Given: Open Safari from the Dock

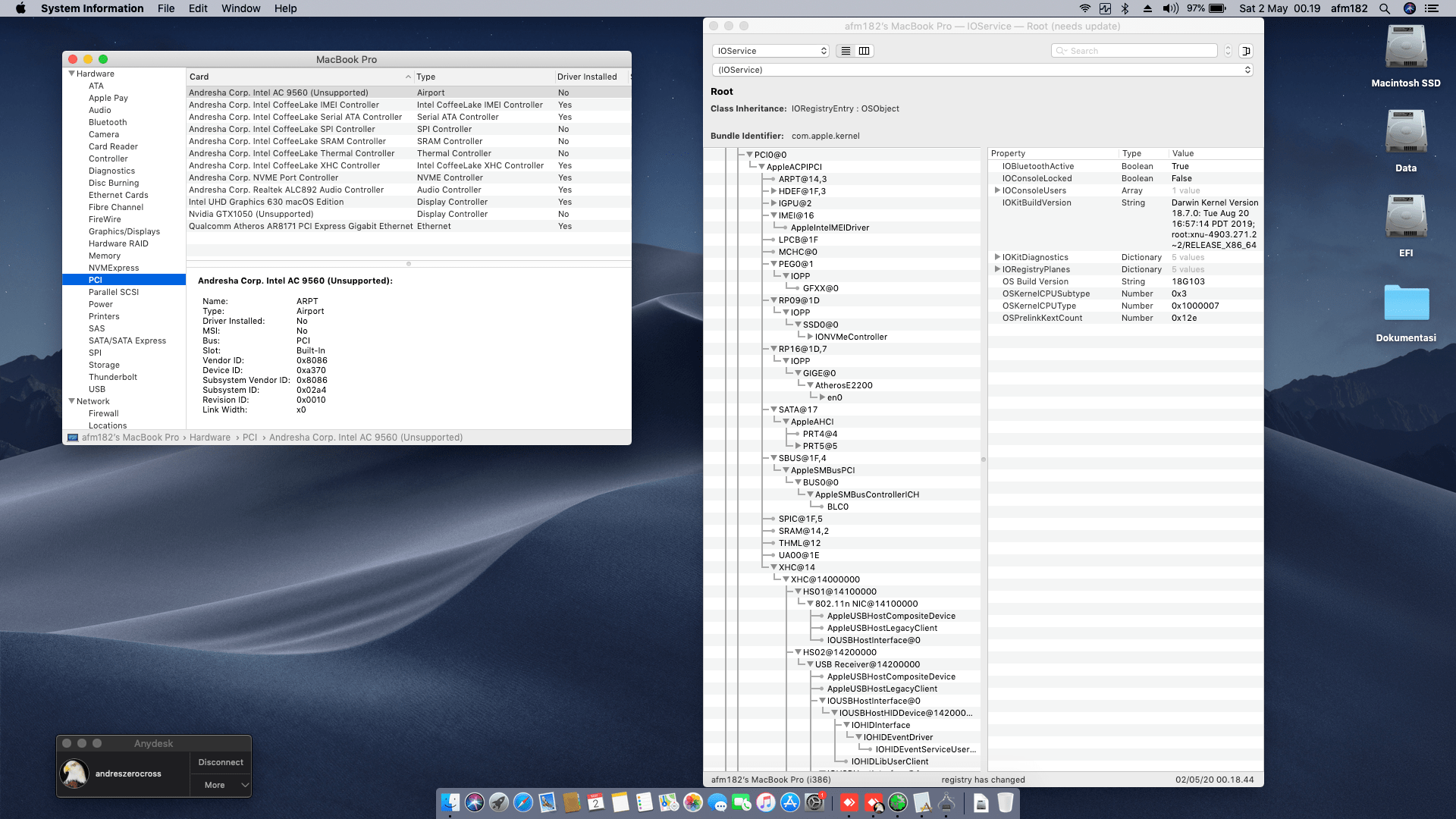Looking at the screenshot, I should pos(523,802).
